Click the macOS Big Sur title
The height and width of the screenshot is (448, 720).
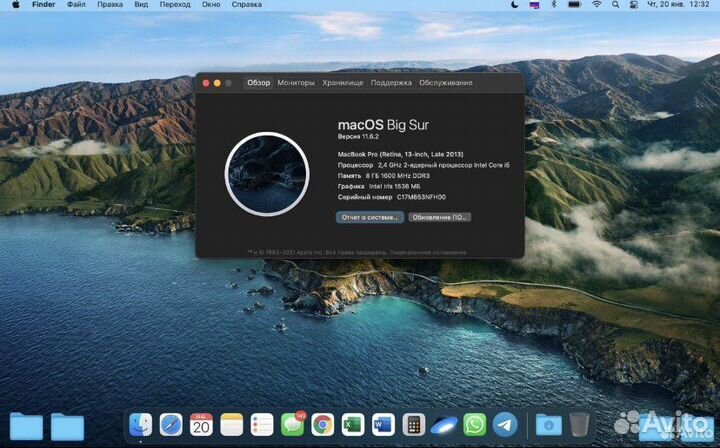(x=383, y=125)
